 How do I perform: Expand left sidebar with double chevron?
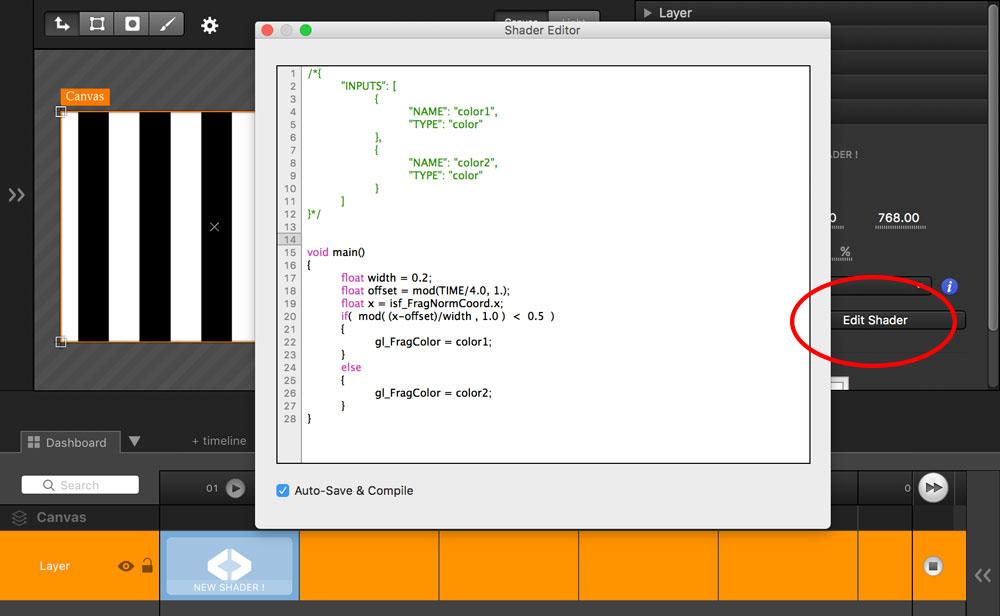coord(16,195)
